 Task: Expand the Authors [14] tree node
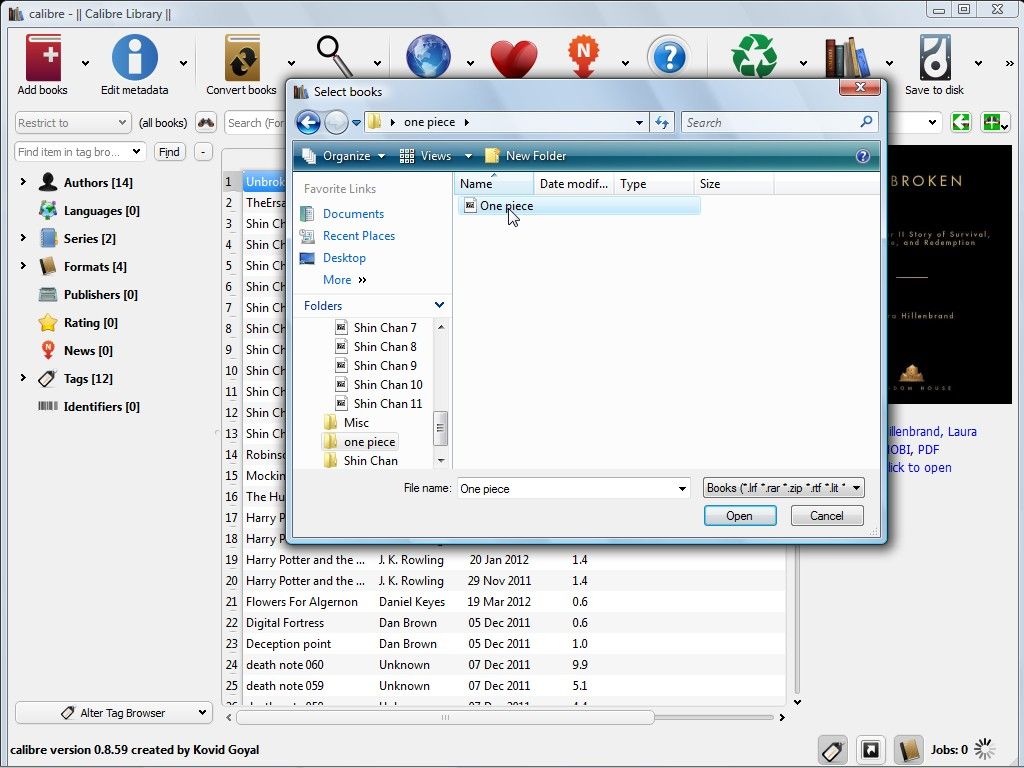(23, 182)
